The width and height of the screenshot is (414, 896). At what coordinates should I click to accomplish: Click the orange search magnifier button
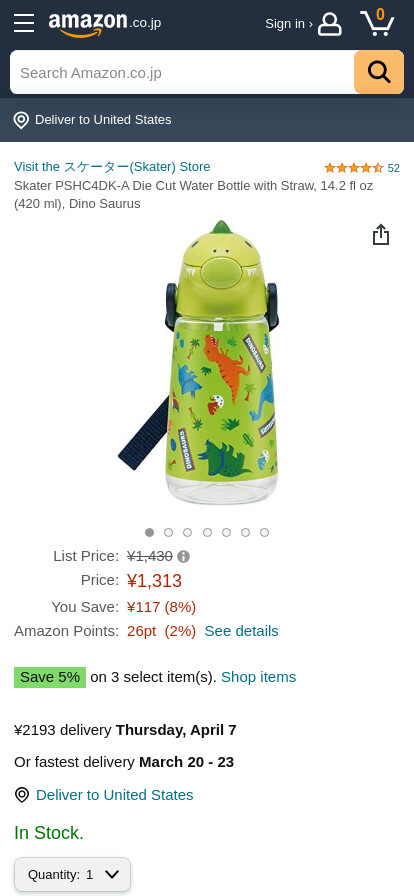(x=379, y=72)
